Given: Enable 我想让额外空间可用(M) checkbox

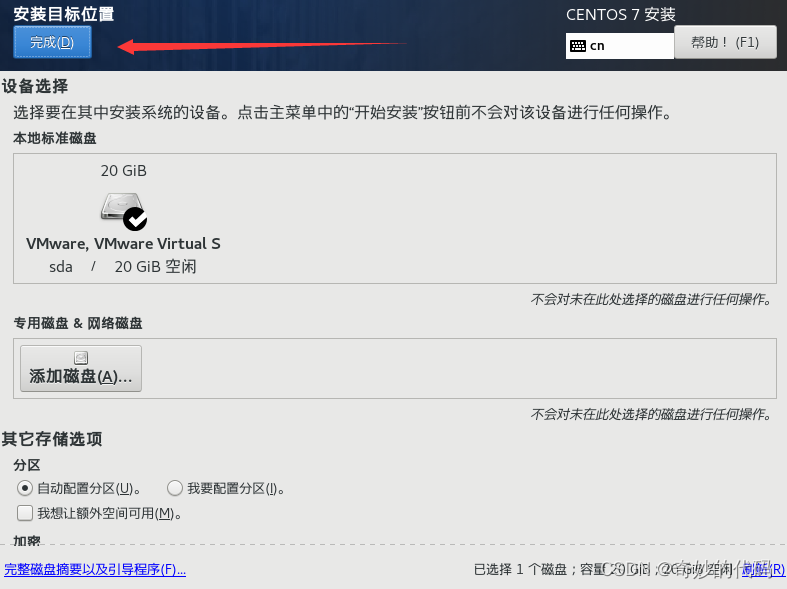Looking at the screenshot, I should [25, 513].
